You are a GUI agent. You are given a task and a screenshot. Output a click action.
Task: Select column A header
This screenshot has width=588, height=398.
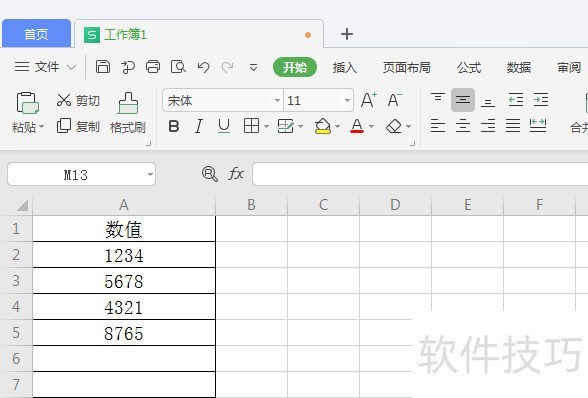click(124, 205)
